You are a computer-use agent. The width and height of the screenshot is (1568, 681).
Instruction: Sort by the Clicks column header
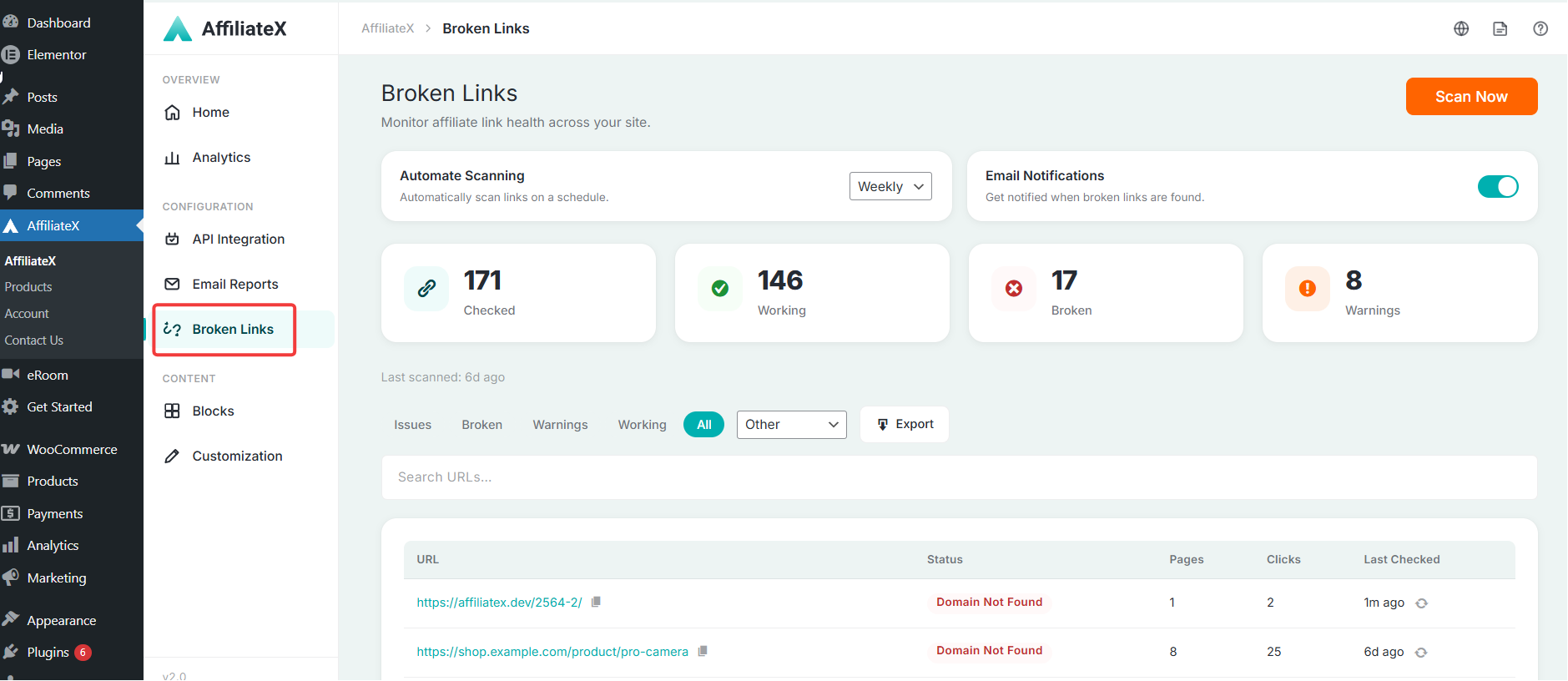click(1283, 559)
